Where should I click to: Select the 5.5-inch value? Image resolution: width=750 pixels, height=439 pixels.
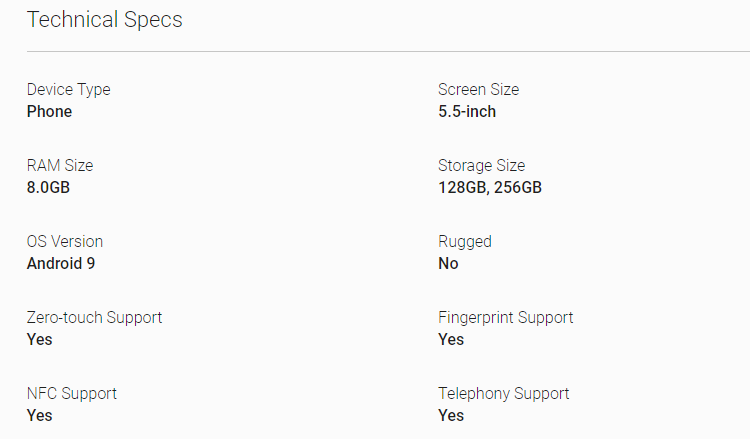[x=467, y=112]
